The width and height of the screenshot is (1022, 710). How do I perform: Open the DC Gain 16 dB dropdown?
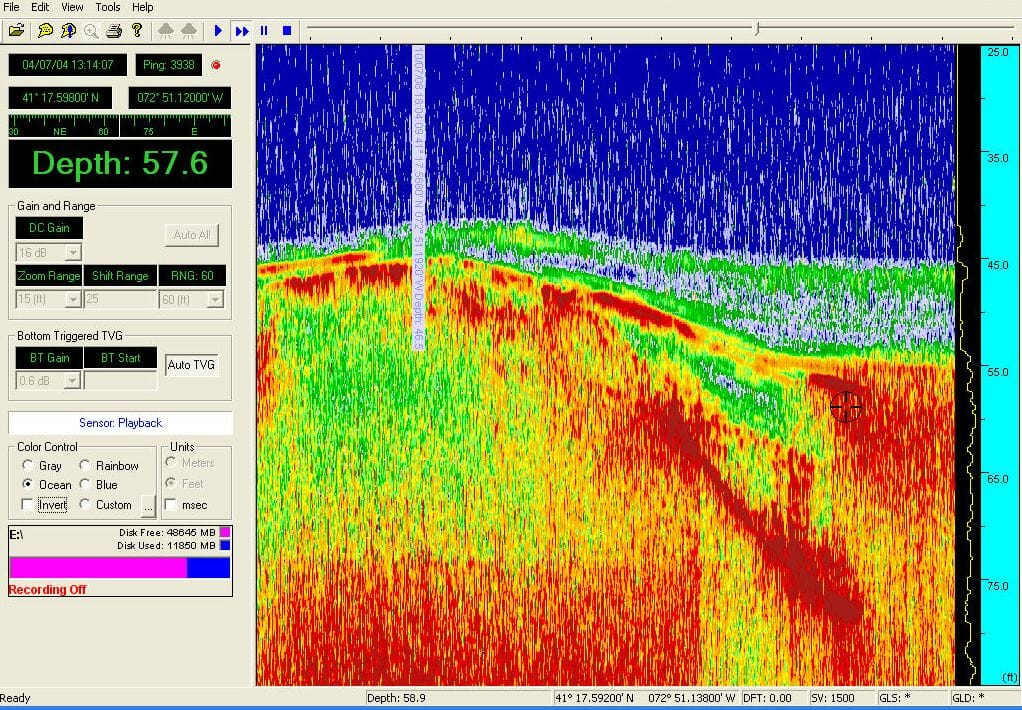click(74, 252)
